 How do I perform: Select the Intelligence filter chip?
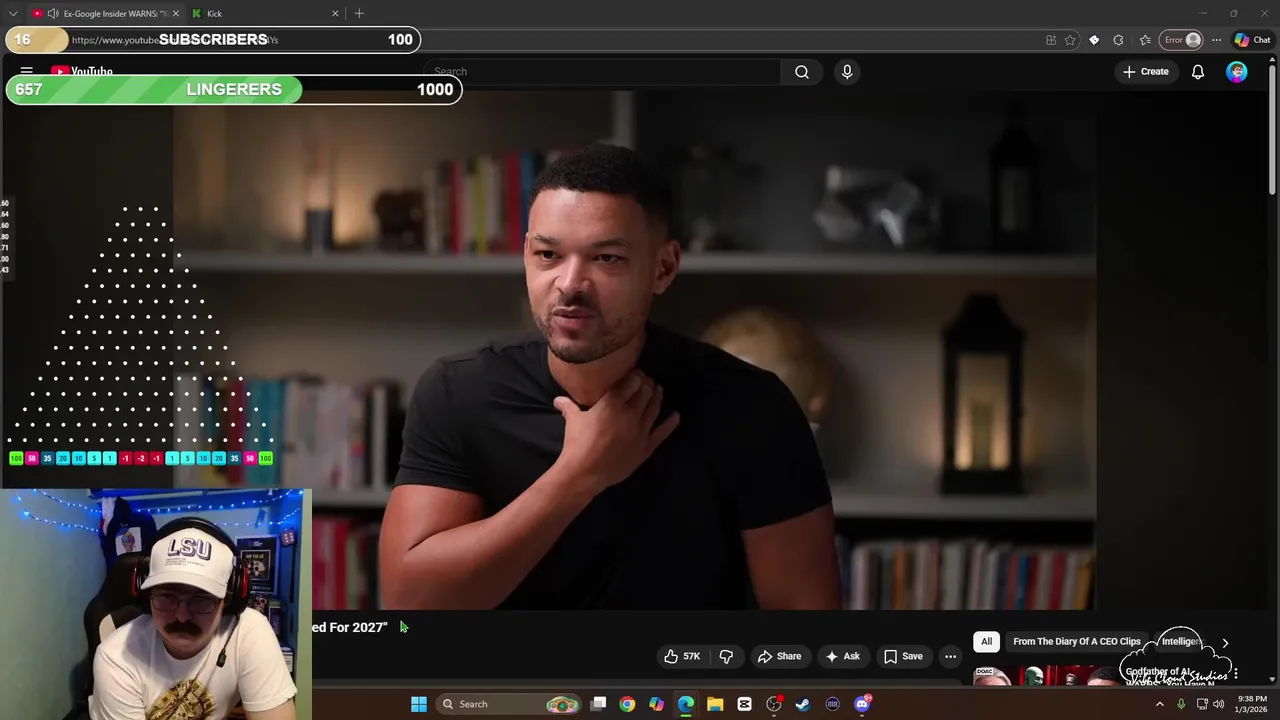[1180, 642]
